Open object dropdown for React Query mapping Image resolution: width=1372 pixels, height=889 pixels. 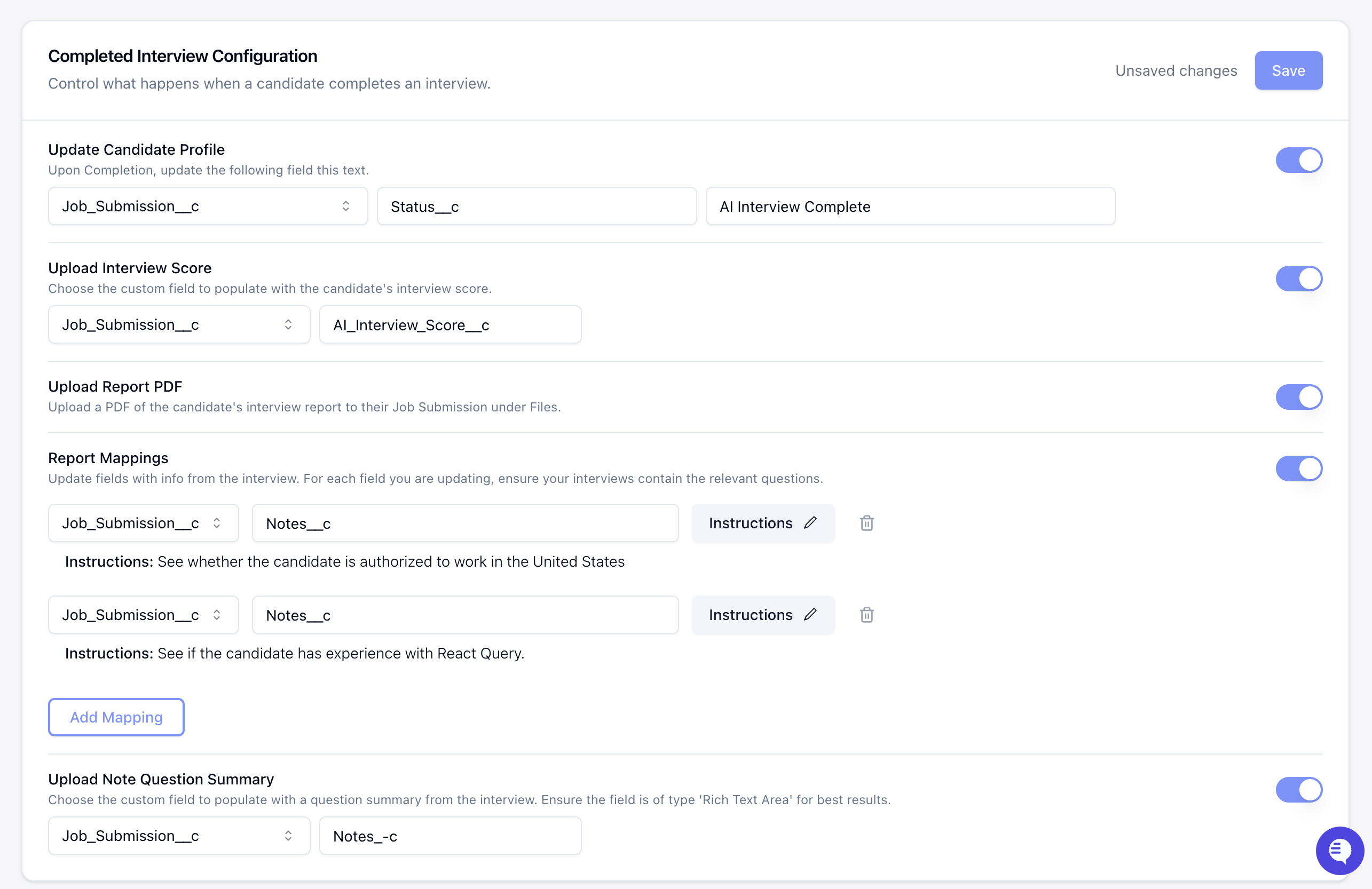[143, 615]
